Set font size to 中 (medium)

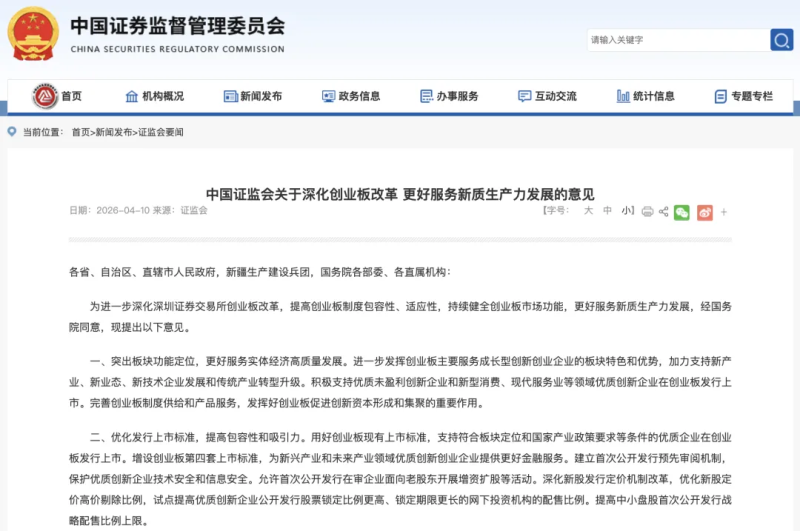(x=607, y=211)
